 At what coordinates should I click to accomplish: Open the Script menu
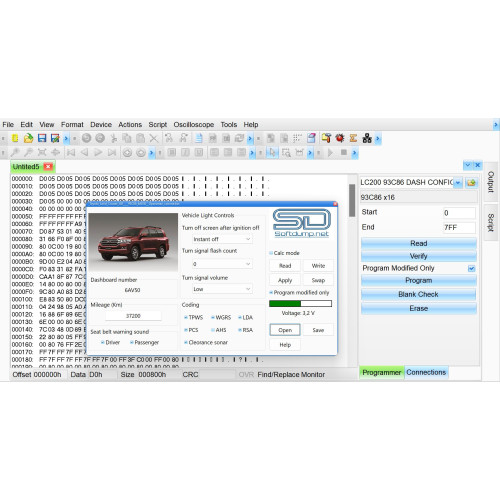tap(158, 125)
